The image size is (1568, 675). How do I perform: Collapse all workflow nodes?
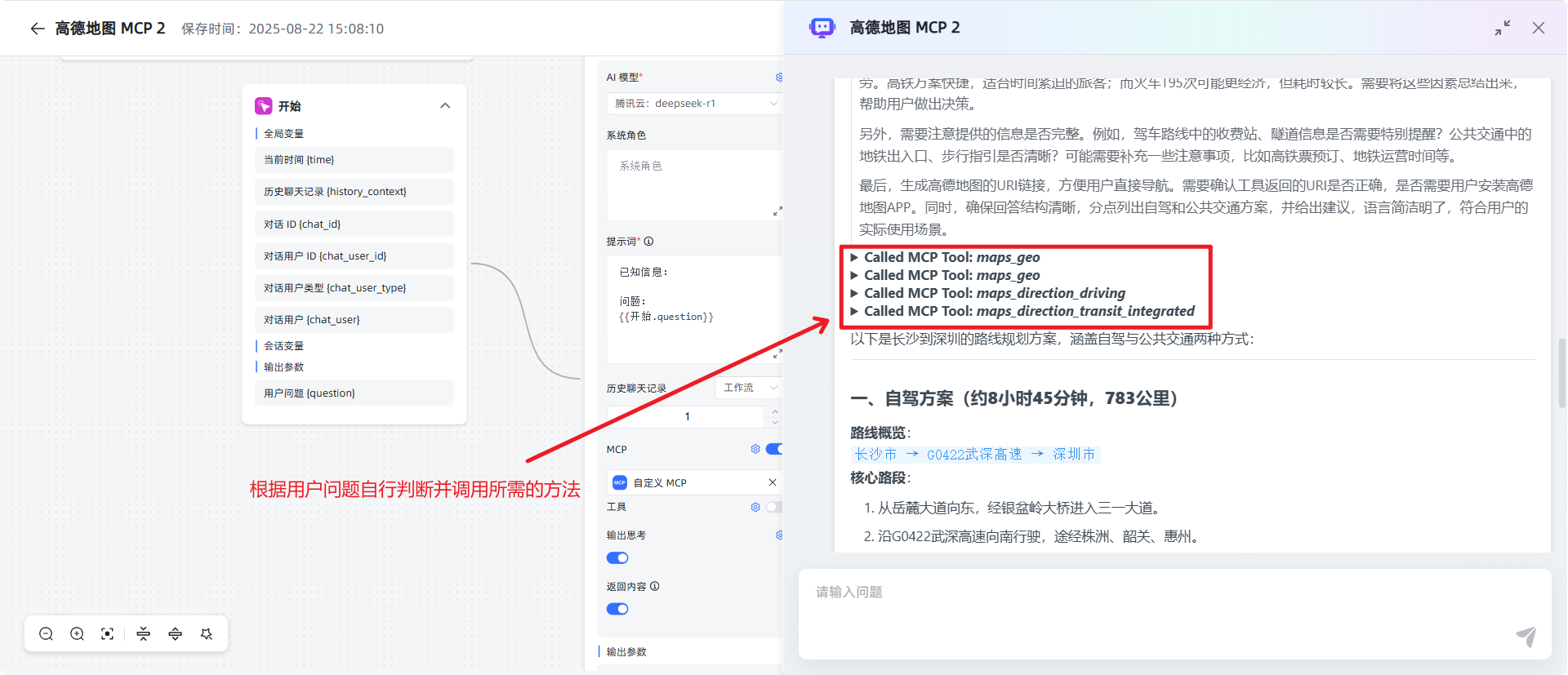click(x=144, y=634)
